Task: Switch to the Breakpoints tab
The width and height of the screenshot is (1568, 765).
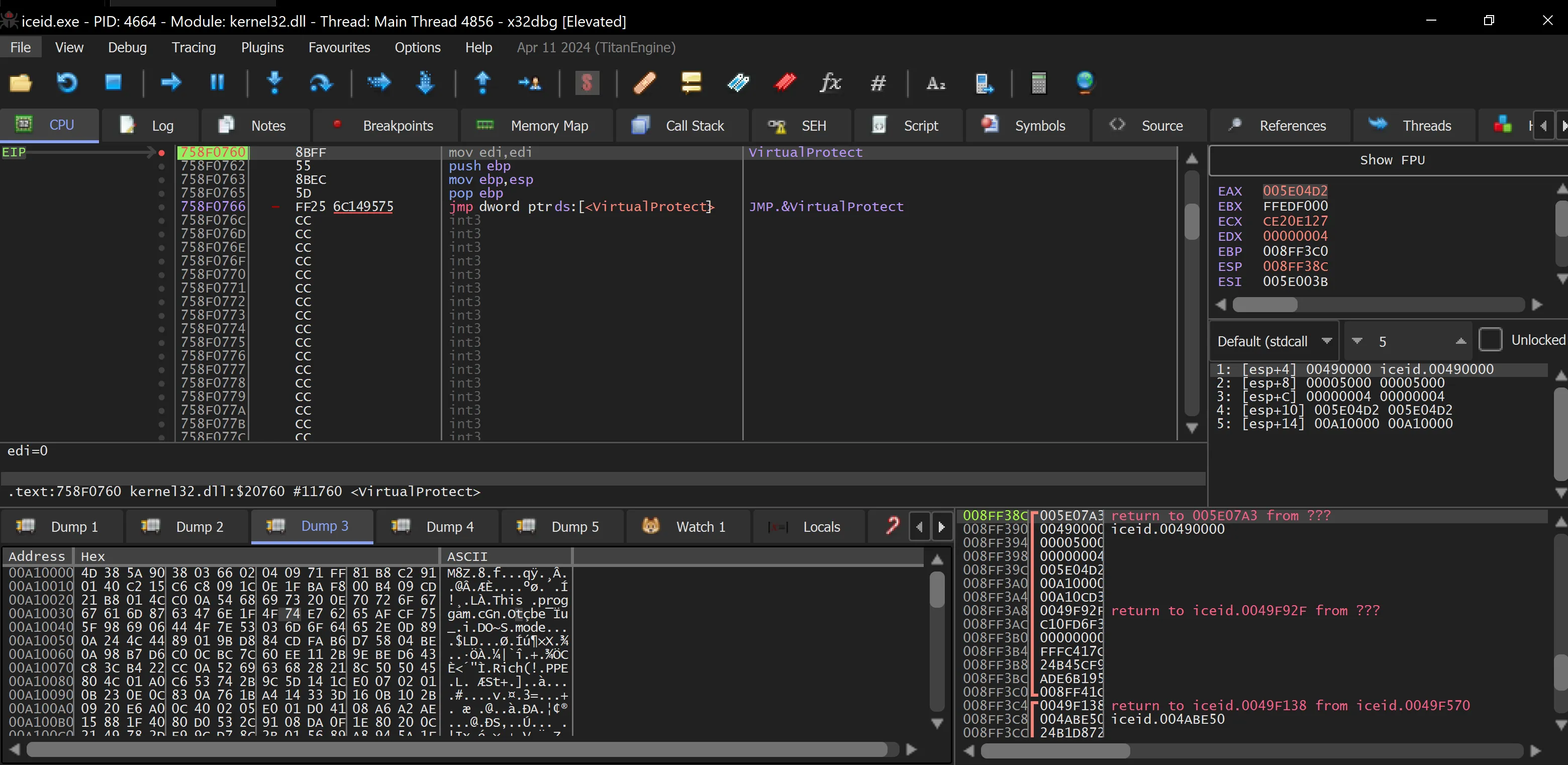Action: pos(385,126)
